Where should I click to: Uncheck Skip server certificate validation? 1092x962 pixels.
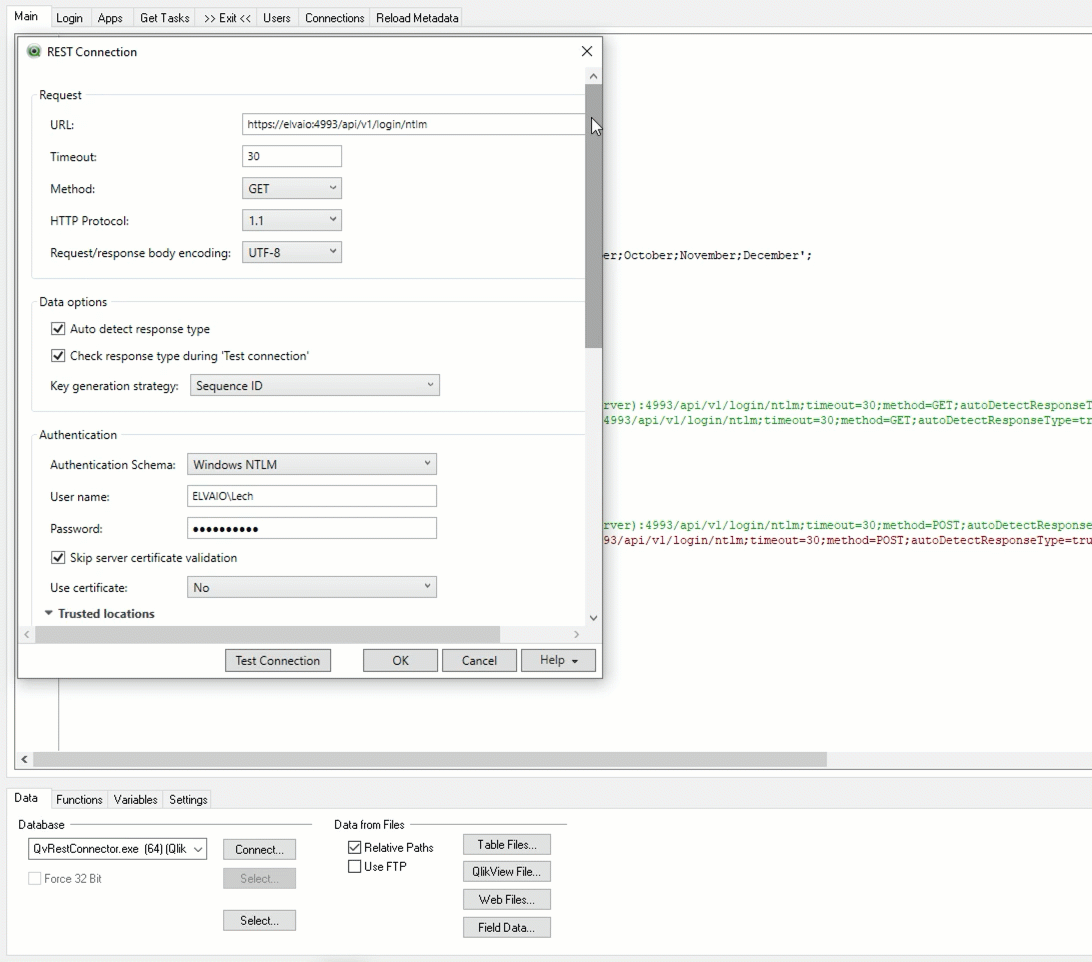tap(58, 558)
